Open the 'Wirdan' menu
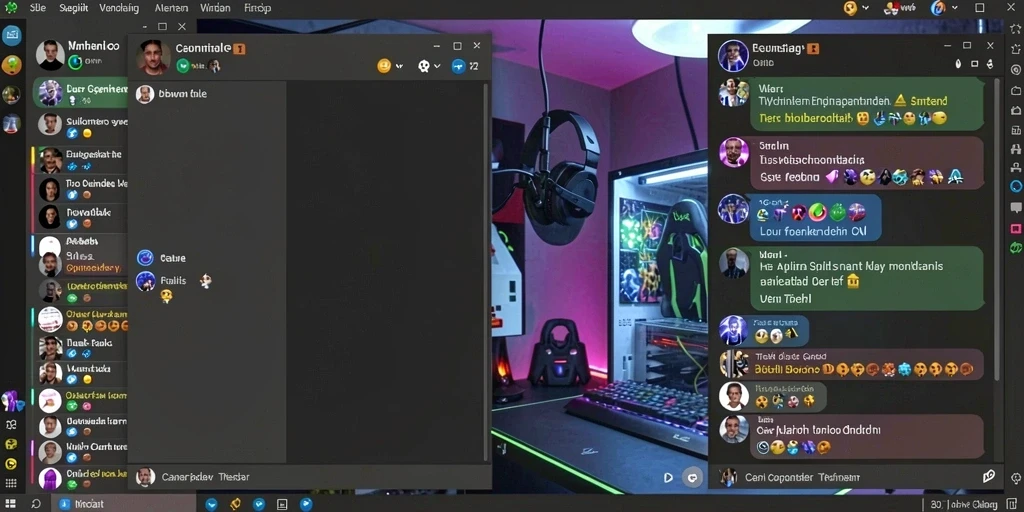The width and height of the screenshot is (1024, 512). pyautogui.click(x=215, y=8)
